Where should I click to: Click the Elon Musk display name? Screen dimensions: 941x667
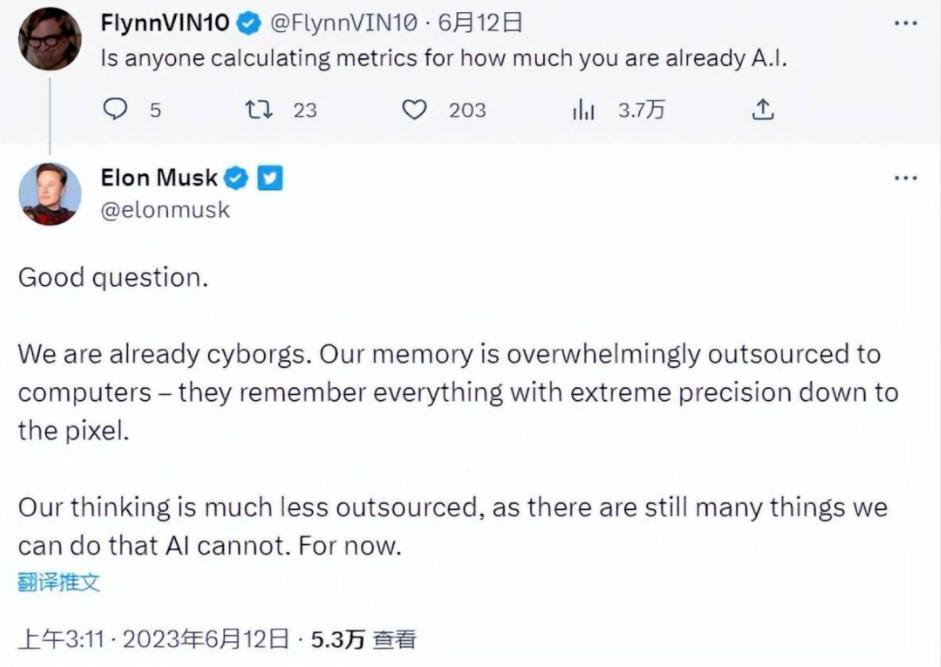[x=159, y=178]
